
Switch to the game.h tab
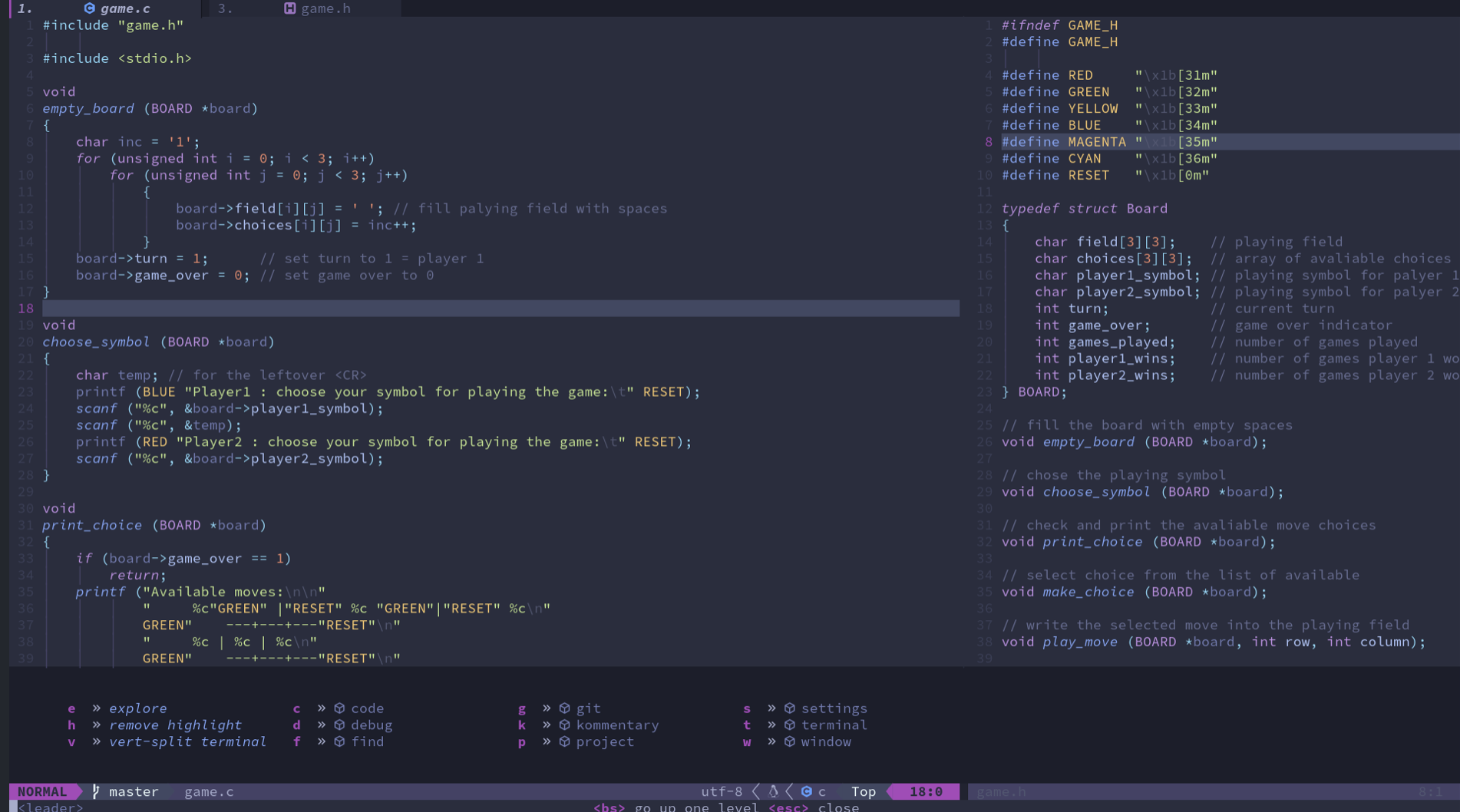click(x=306, y=8)
